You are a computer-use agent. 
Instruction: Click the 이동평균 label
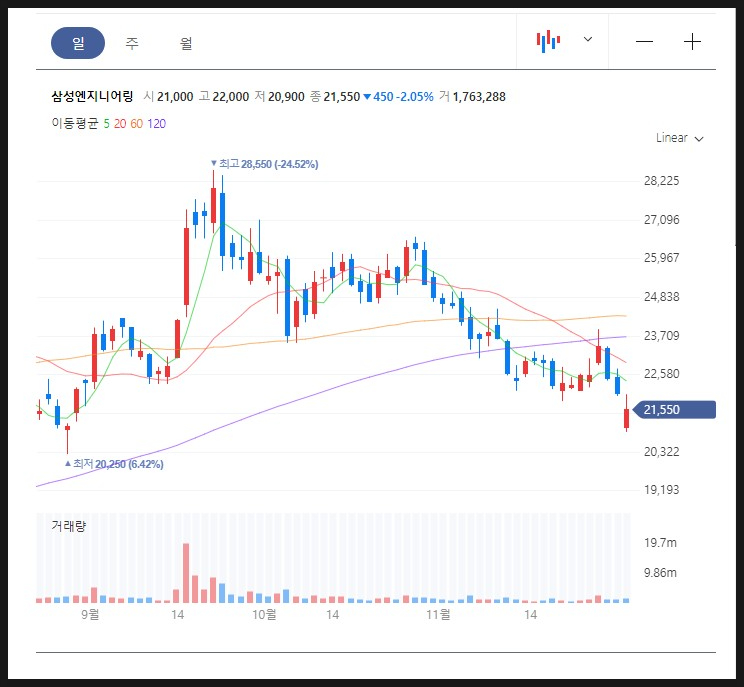click(x=75, y=123)
